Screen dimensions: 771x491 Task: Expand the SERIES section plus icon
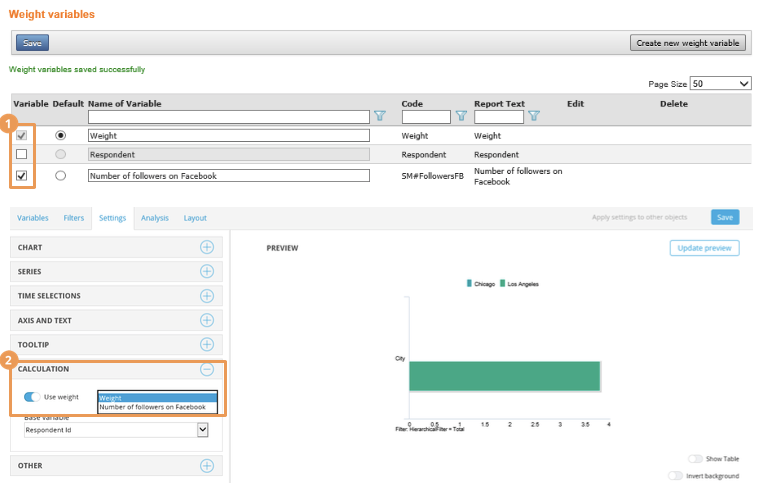click(x=207, y=271)
